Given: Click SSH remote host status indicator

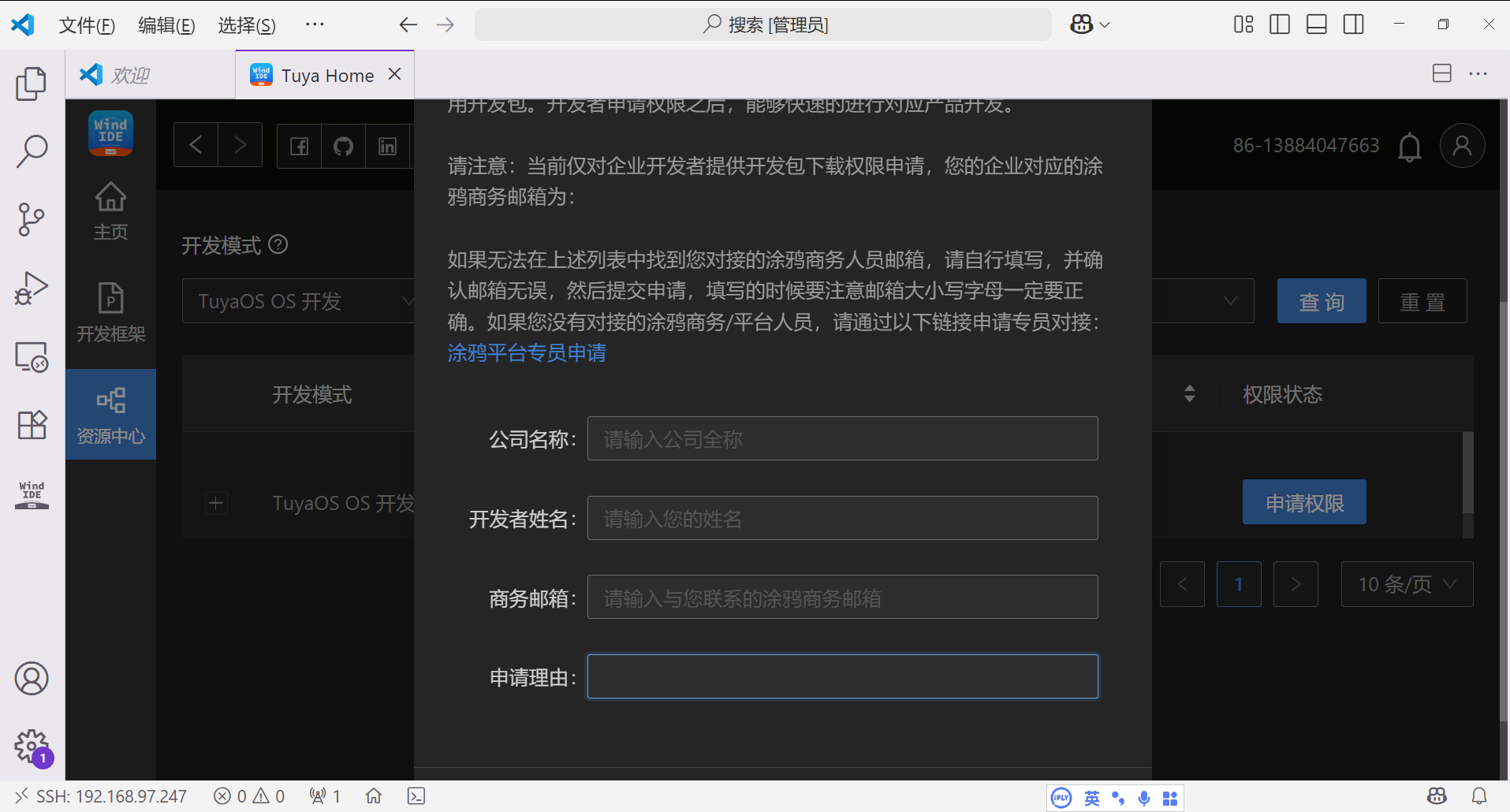Looking at the screenshot, I should 100,796.
